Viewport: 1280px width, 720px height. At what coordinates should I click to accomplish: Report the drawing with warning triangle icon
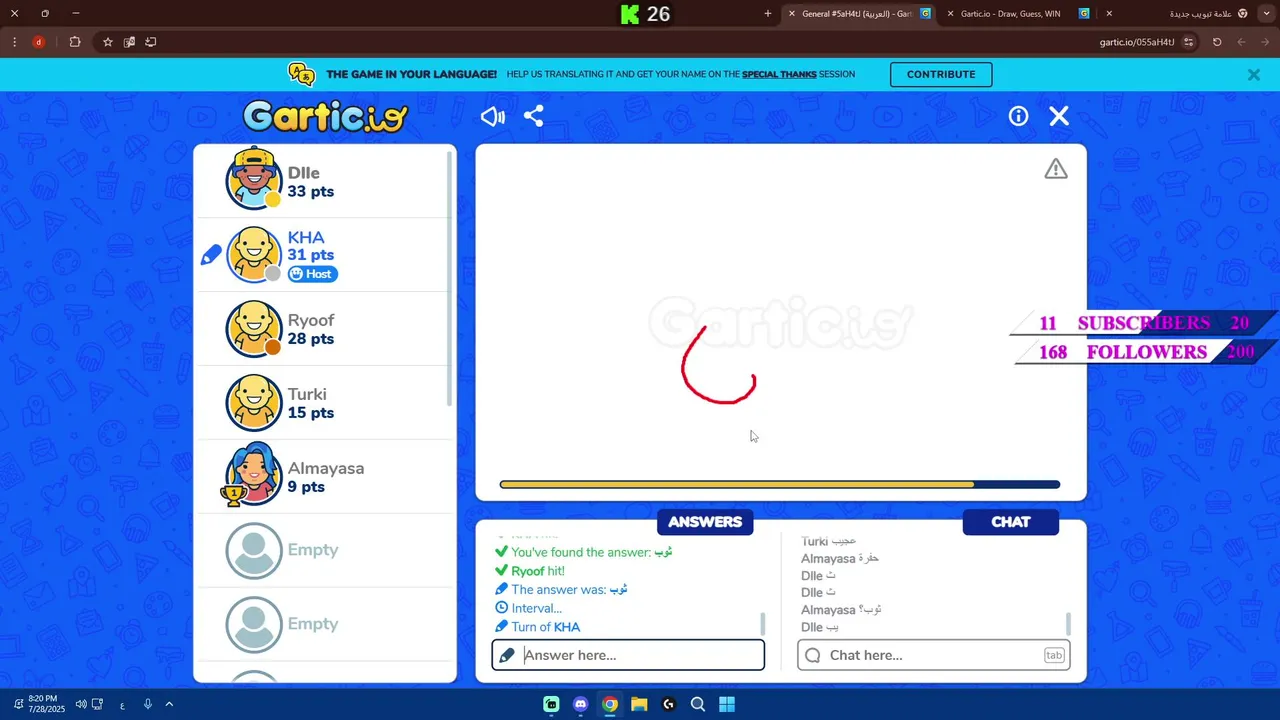click(1056, 169)
